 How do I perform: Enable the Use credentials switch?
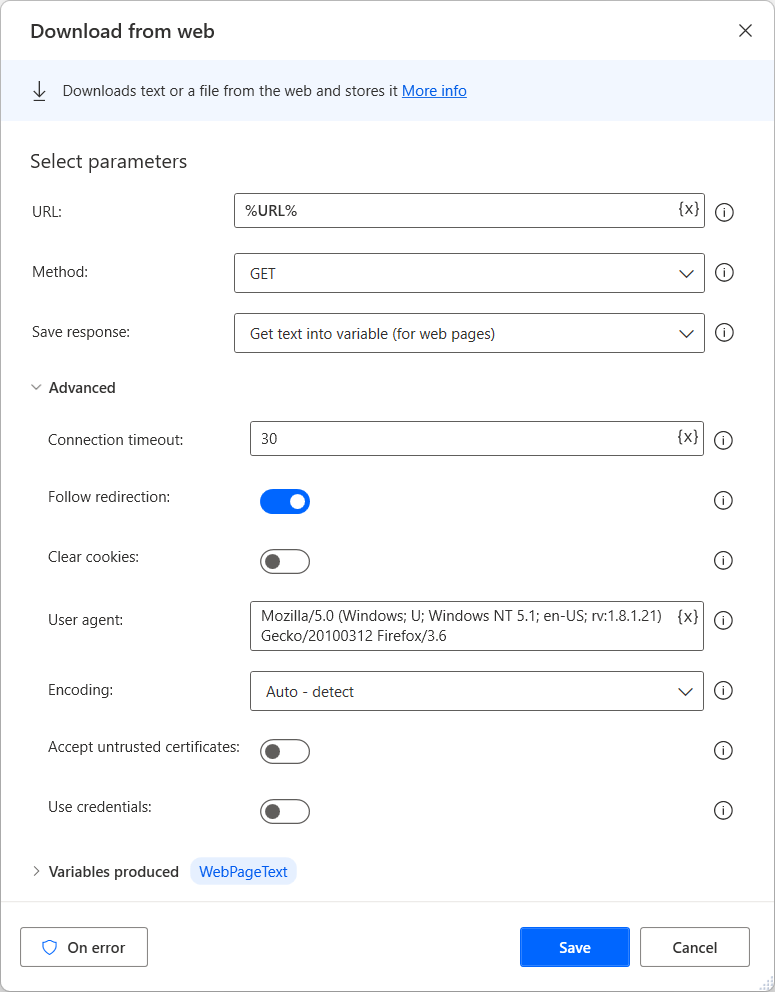coord(285,811)
